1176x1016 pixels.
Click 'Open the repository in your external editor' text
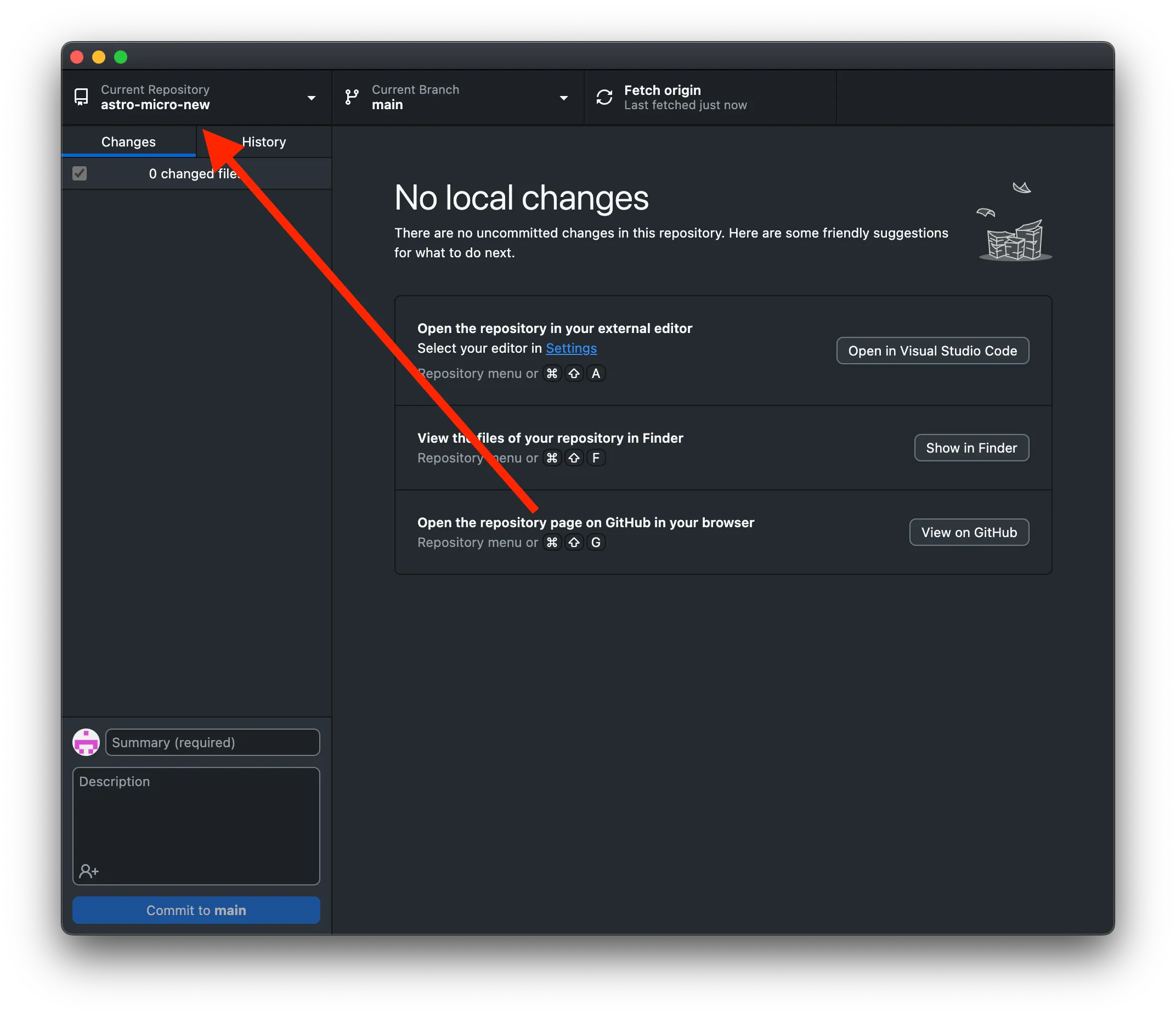coord(555,328)
